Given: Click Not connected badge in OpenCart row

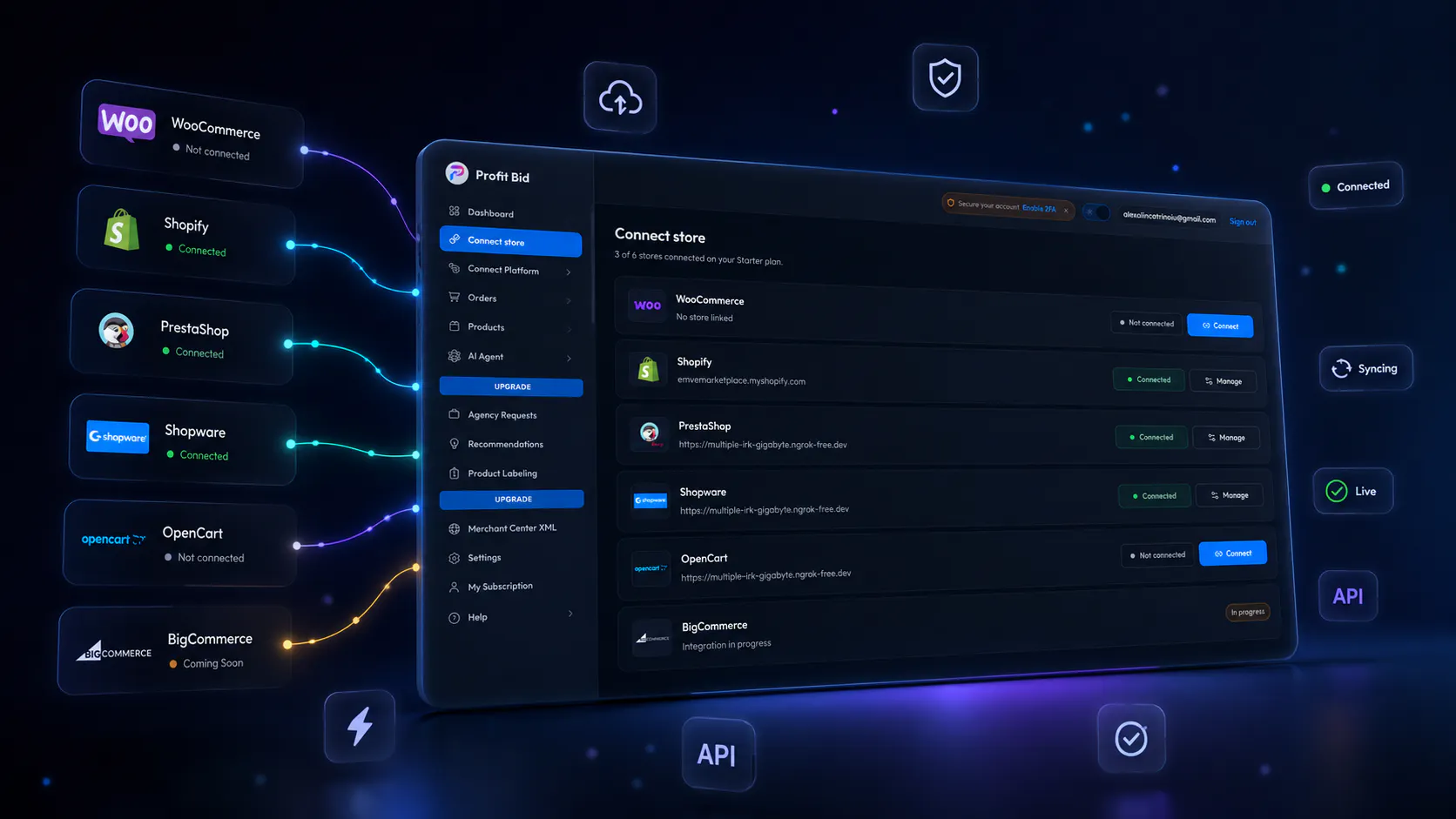Looking at the screenshot, I should tap(1157, 555).
